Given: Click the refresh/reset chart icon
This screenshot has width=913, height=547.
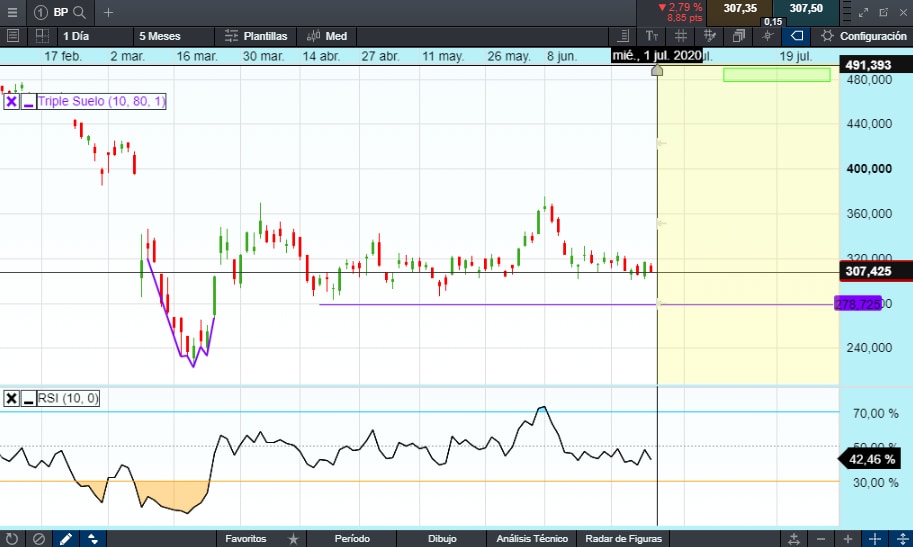Looking at the screenshot, I should click(12, 539).
